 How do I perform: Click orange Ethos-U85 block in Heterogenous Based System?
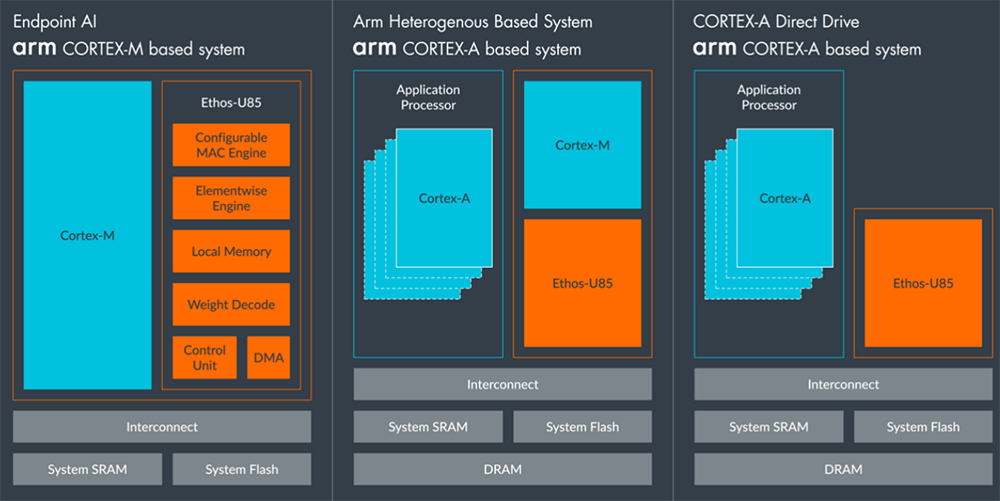click(x=582, y=283)
